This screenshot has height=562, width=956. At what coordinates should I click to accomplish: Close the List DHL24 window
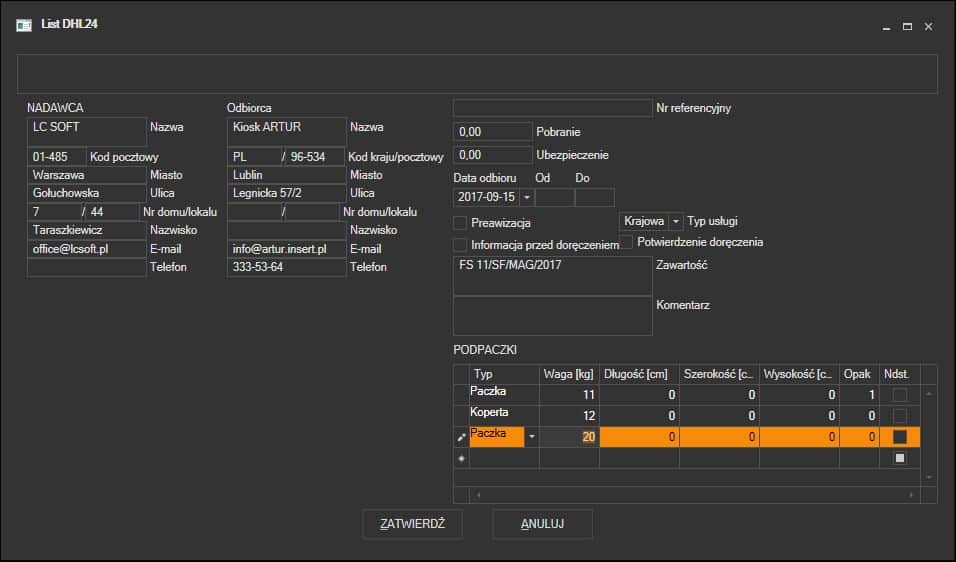click(928, 27)
